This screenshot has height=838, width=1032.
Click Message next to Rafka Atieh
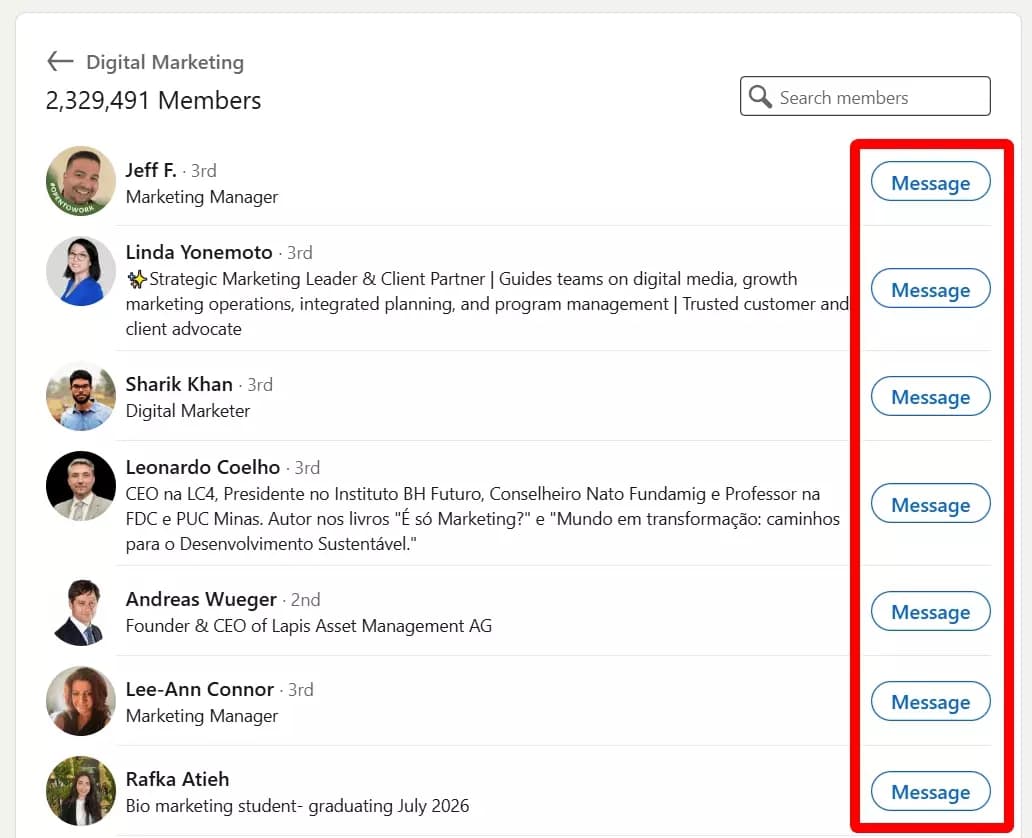(x=930, y=792)
